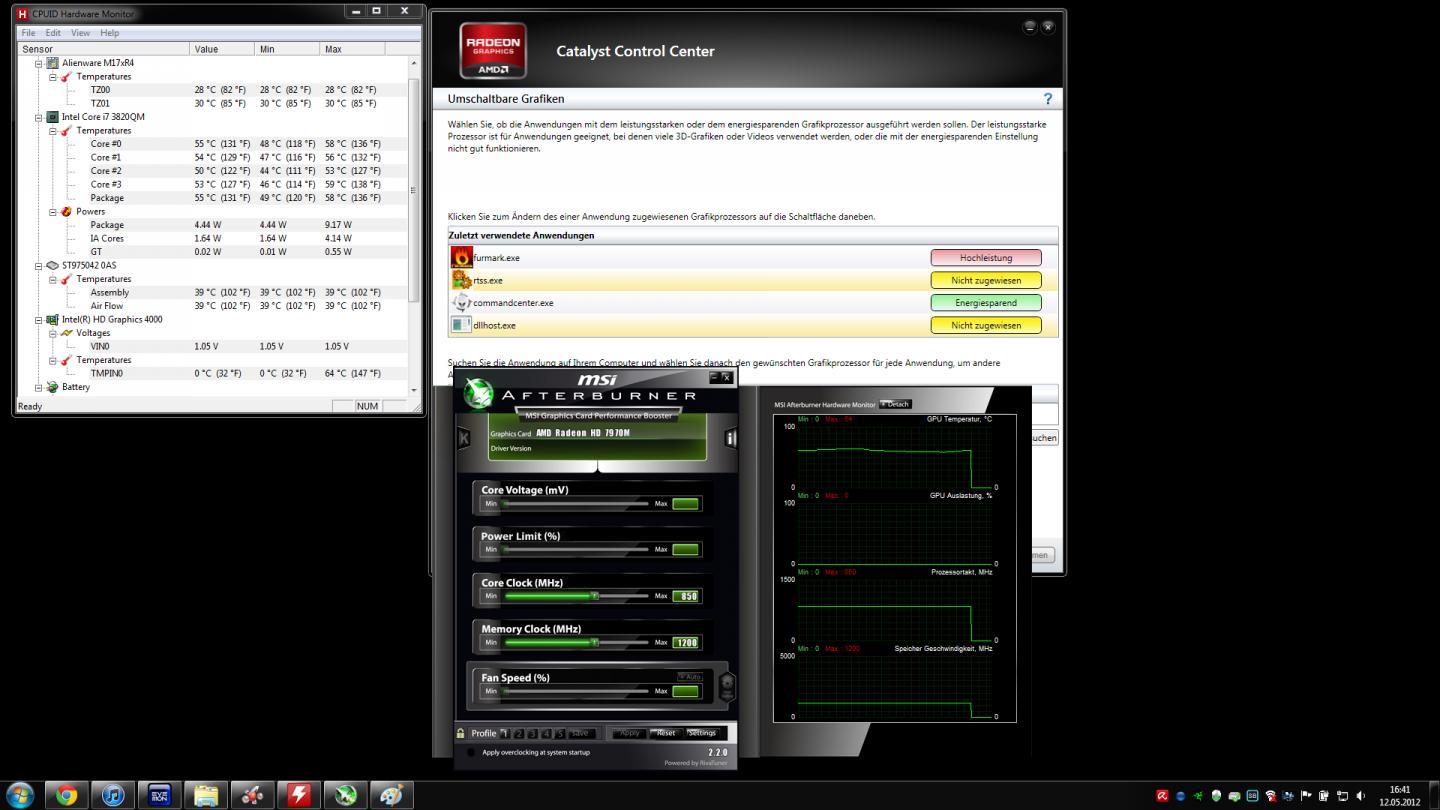Collapse the Alienware M17xR4 tree node
Image resolution: width=1440 pixels, height=810 pixels.
(39, 63)
